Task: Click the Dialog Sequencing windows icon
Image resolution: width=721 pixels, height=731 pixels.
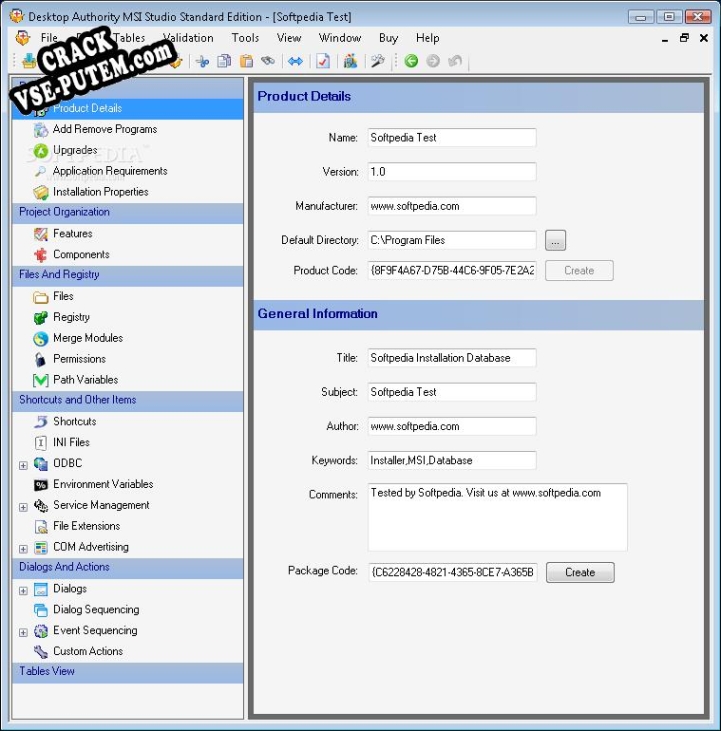Action: click(x=41, y=610)
